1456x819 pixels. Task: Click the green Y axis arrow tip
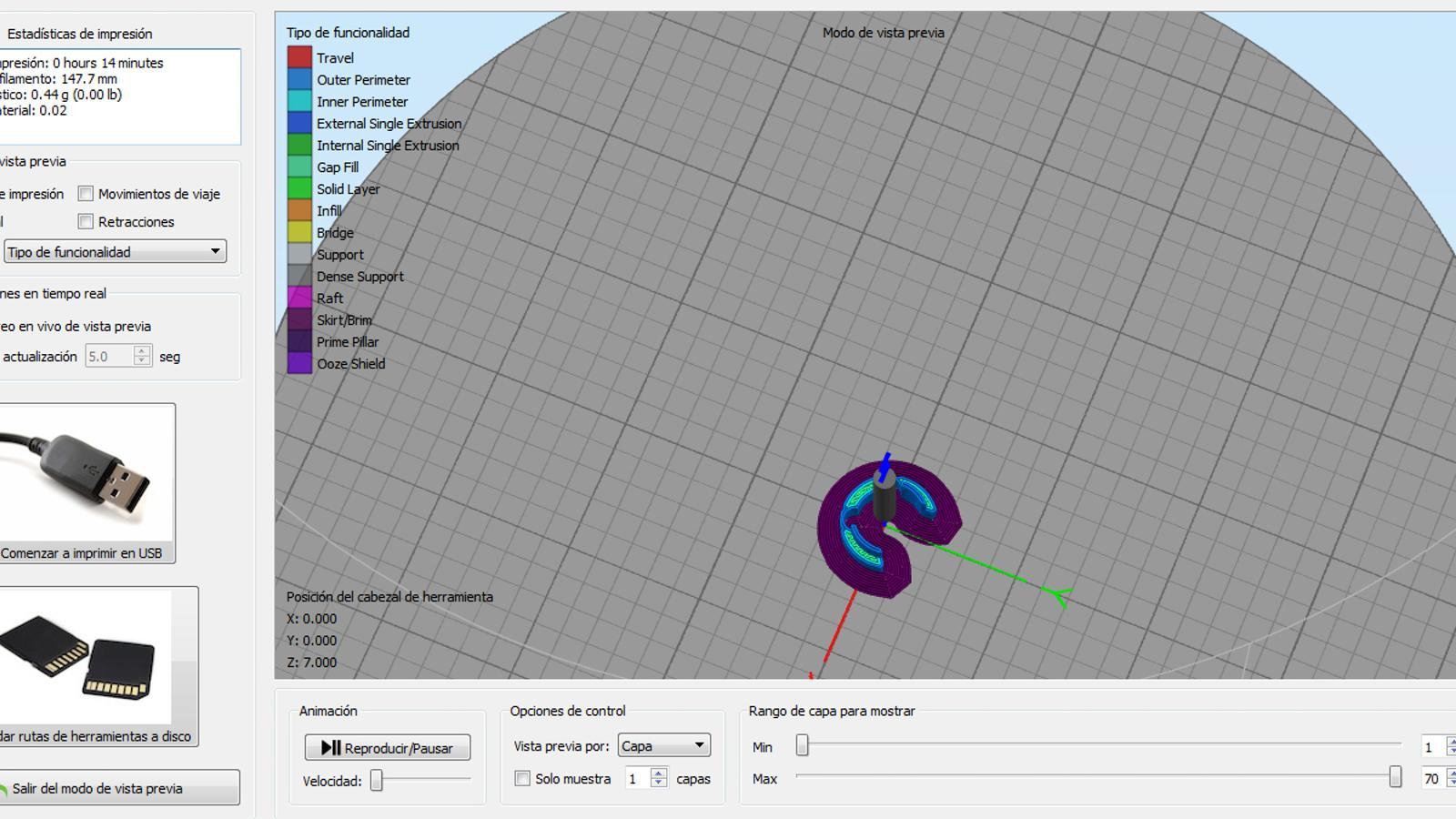pos(1058,596)
